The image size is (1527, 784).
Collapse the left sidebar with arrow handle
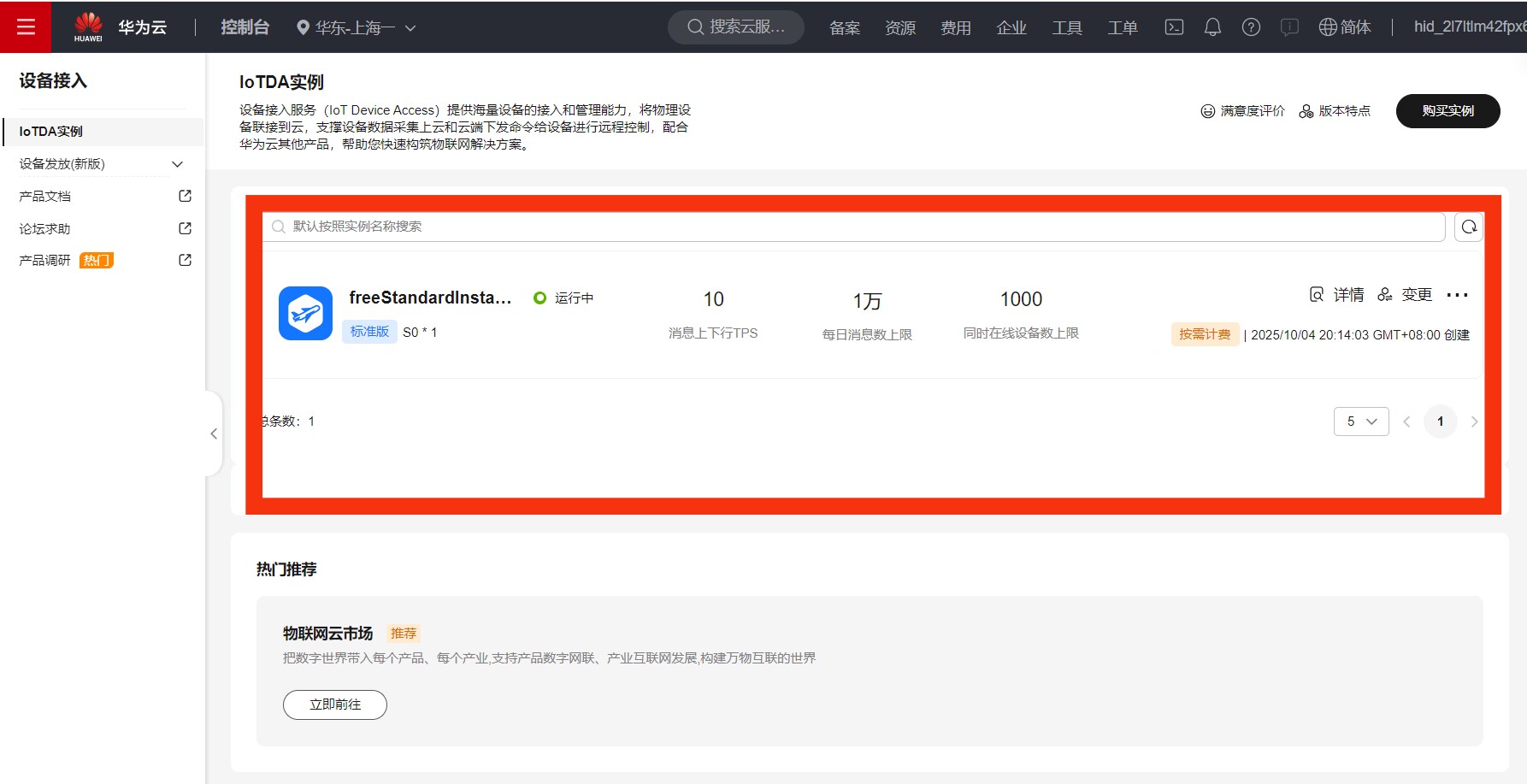pos(214,433)
